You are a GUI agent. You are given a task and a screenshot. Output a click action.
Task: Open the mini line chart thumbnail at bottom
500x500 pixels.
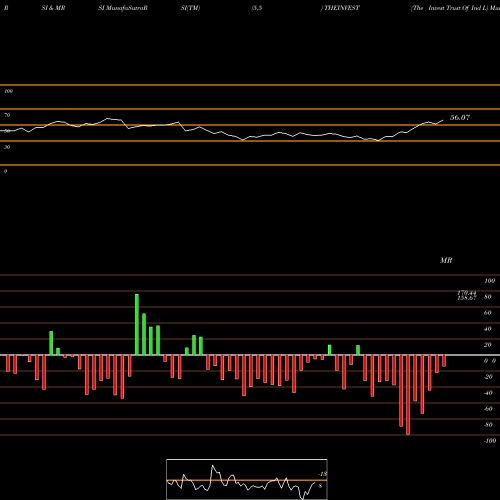[x=247, y=479]
